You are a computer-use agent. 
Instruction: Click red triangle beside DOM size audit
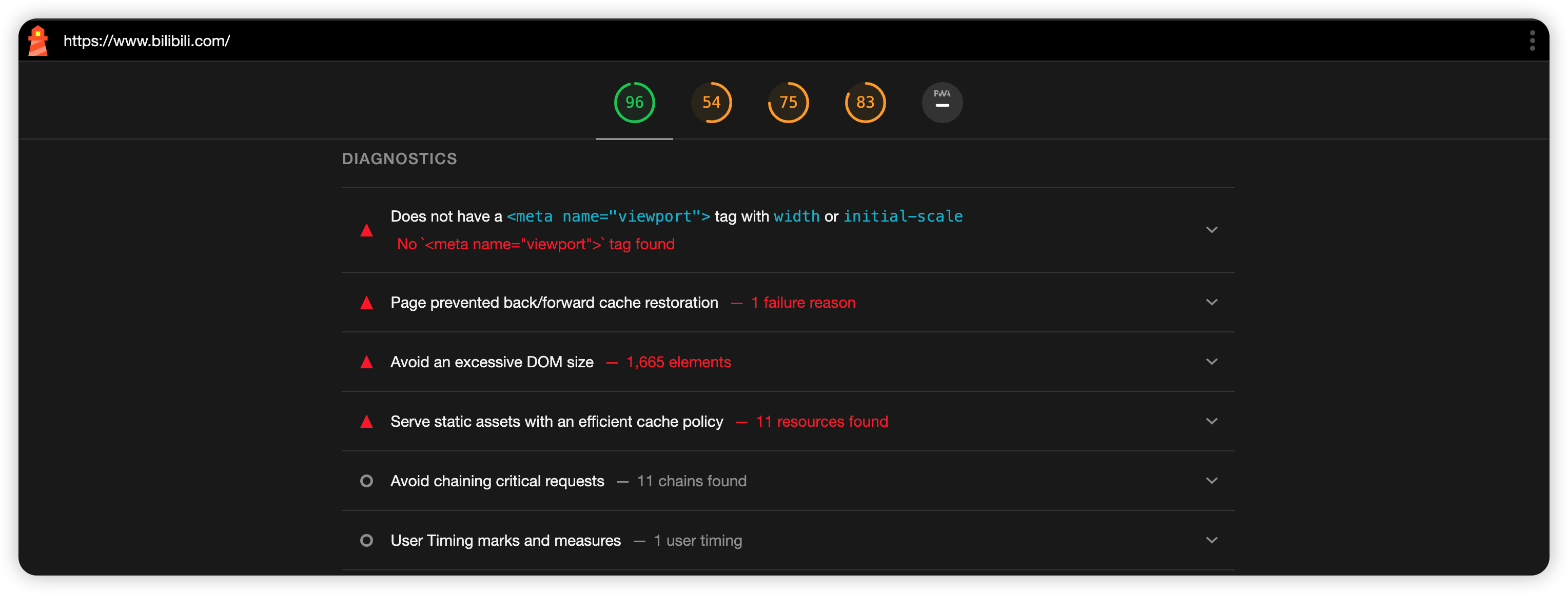[x=366, y=363]
